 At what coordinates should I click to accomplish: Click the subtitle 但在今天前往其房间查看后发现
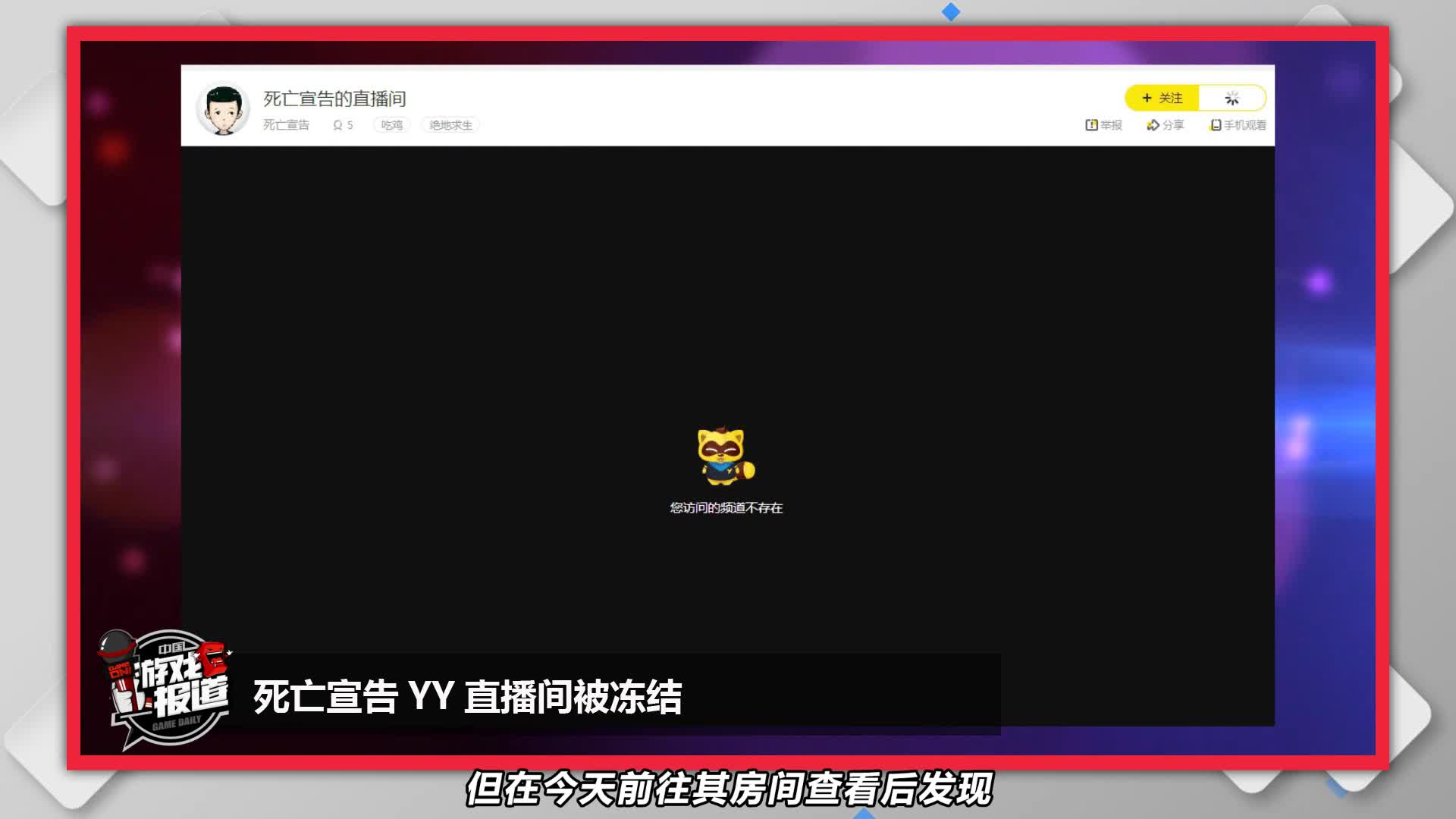coord(728,789)
